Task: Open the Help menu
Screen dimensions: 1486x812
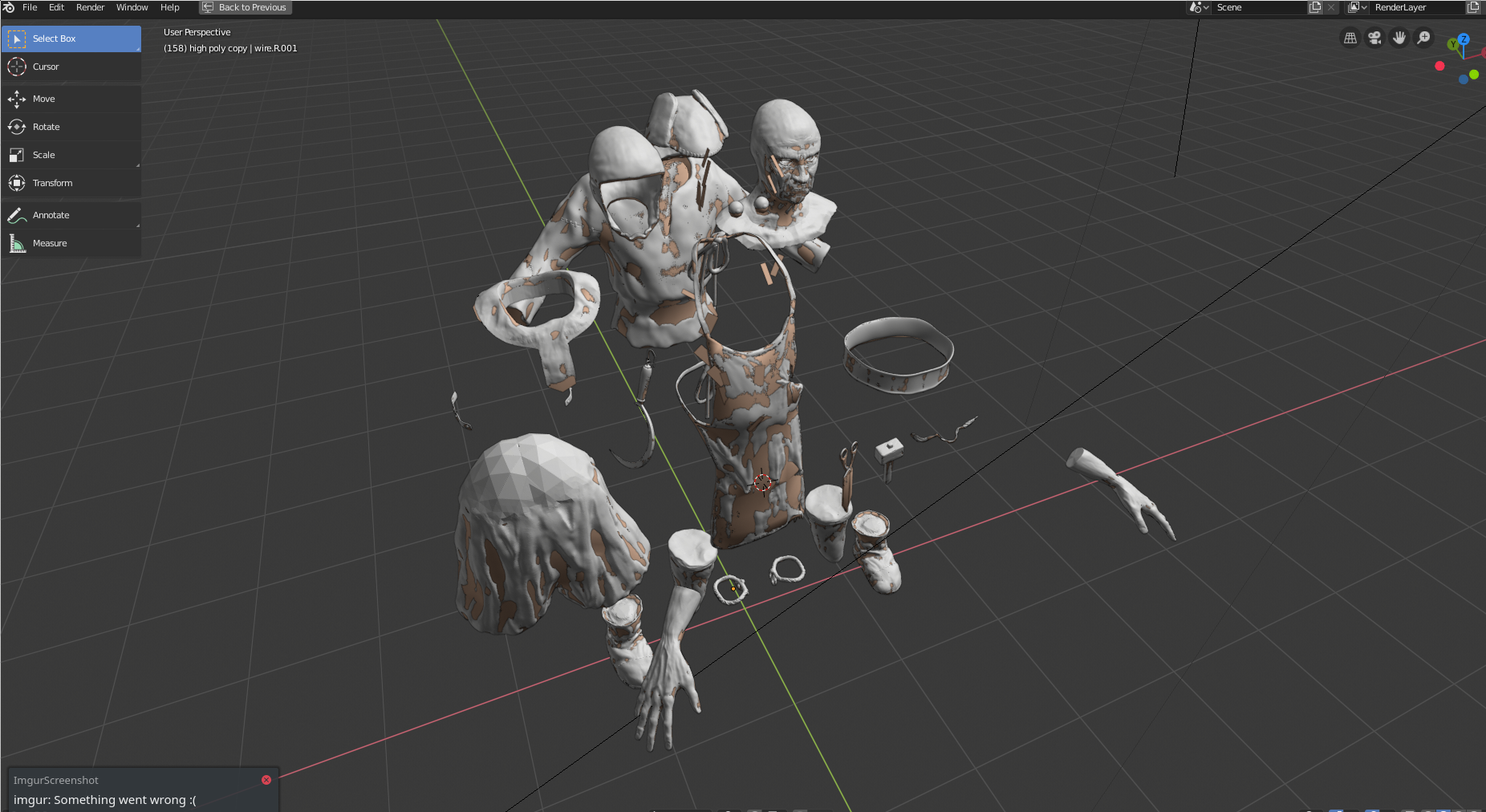Action: click(x=169, y=7)
